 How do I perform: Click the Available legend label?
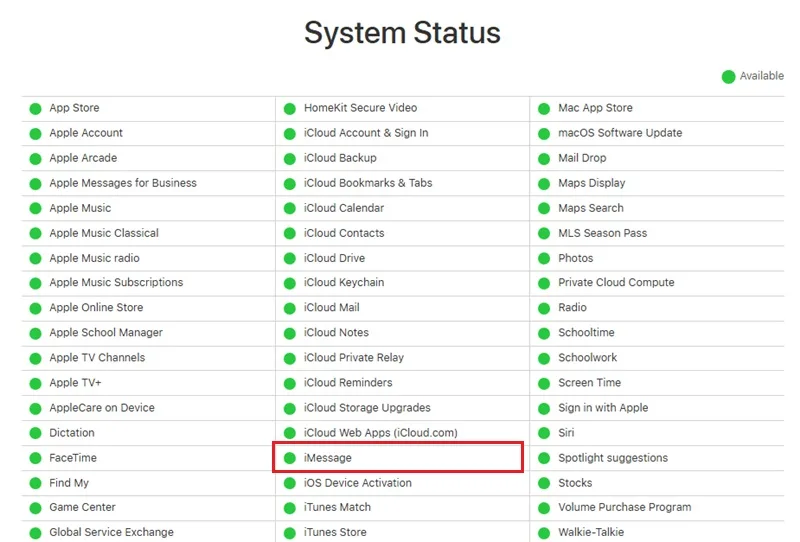coord(762,76)
